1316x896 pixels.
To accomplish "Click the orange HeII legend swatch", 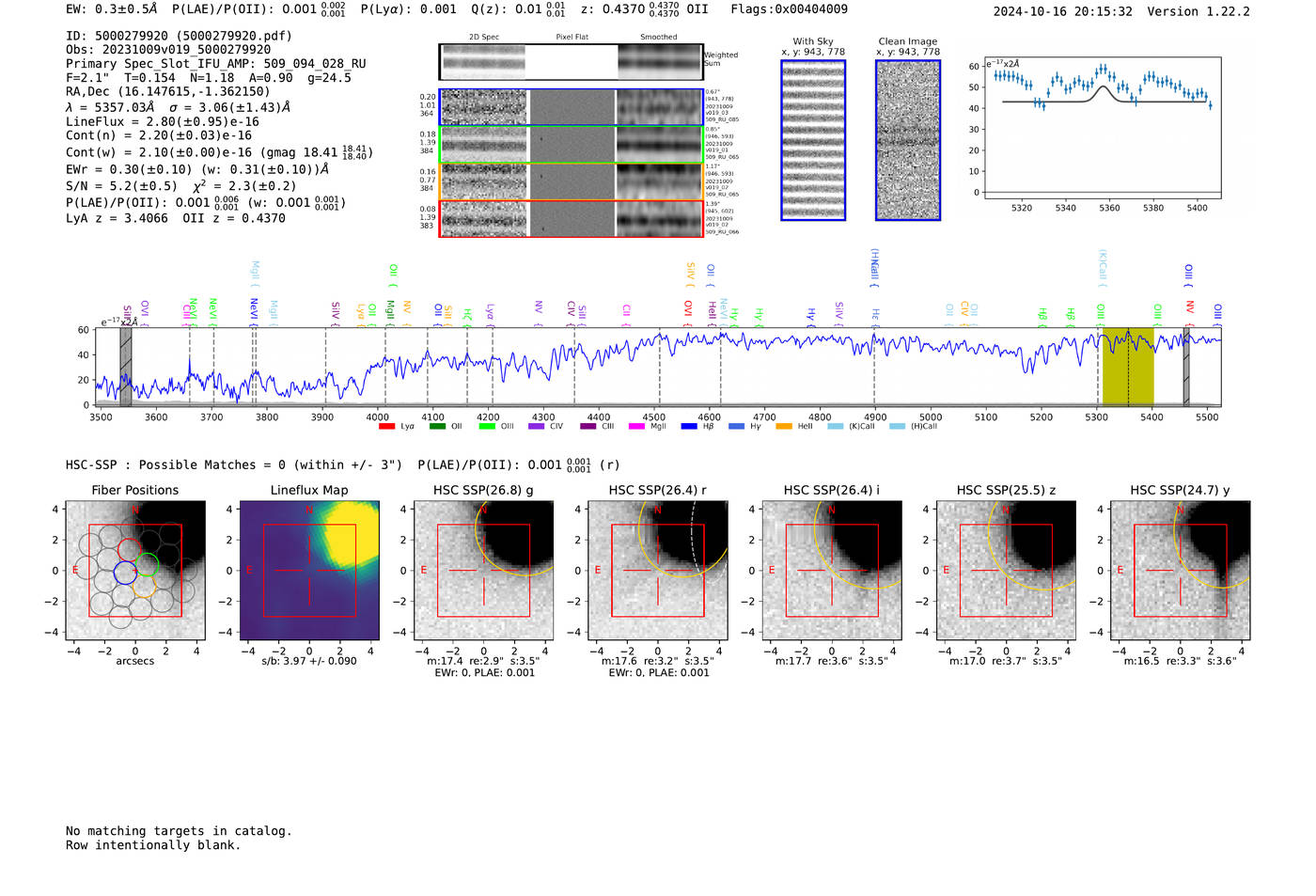I will pyautogui.click(x=784, y=427).
